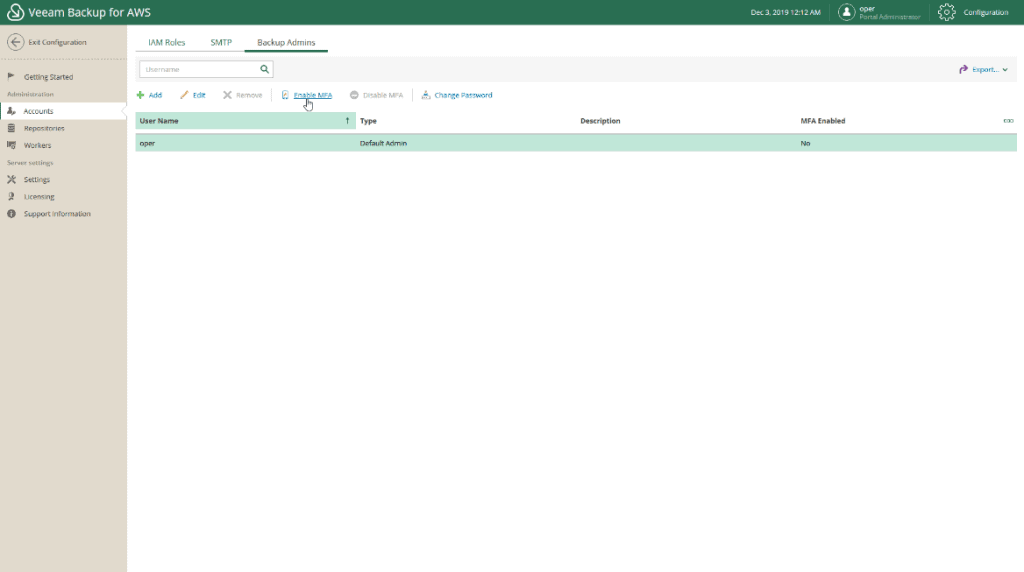The image size is (1024, 572).
Task: Select the Backup Admins tab
Action: click(286, 42)
